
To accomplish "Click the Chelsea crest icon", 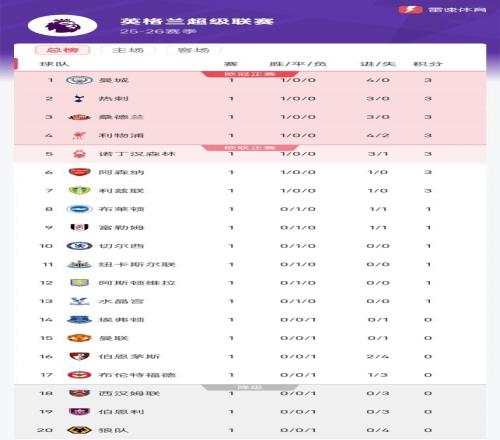I will point(79,246).
